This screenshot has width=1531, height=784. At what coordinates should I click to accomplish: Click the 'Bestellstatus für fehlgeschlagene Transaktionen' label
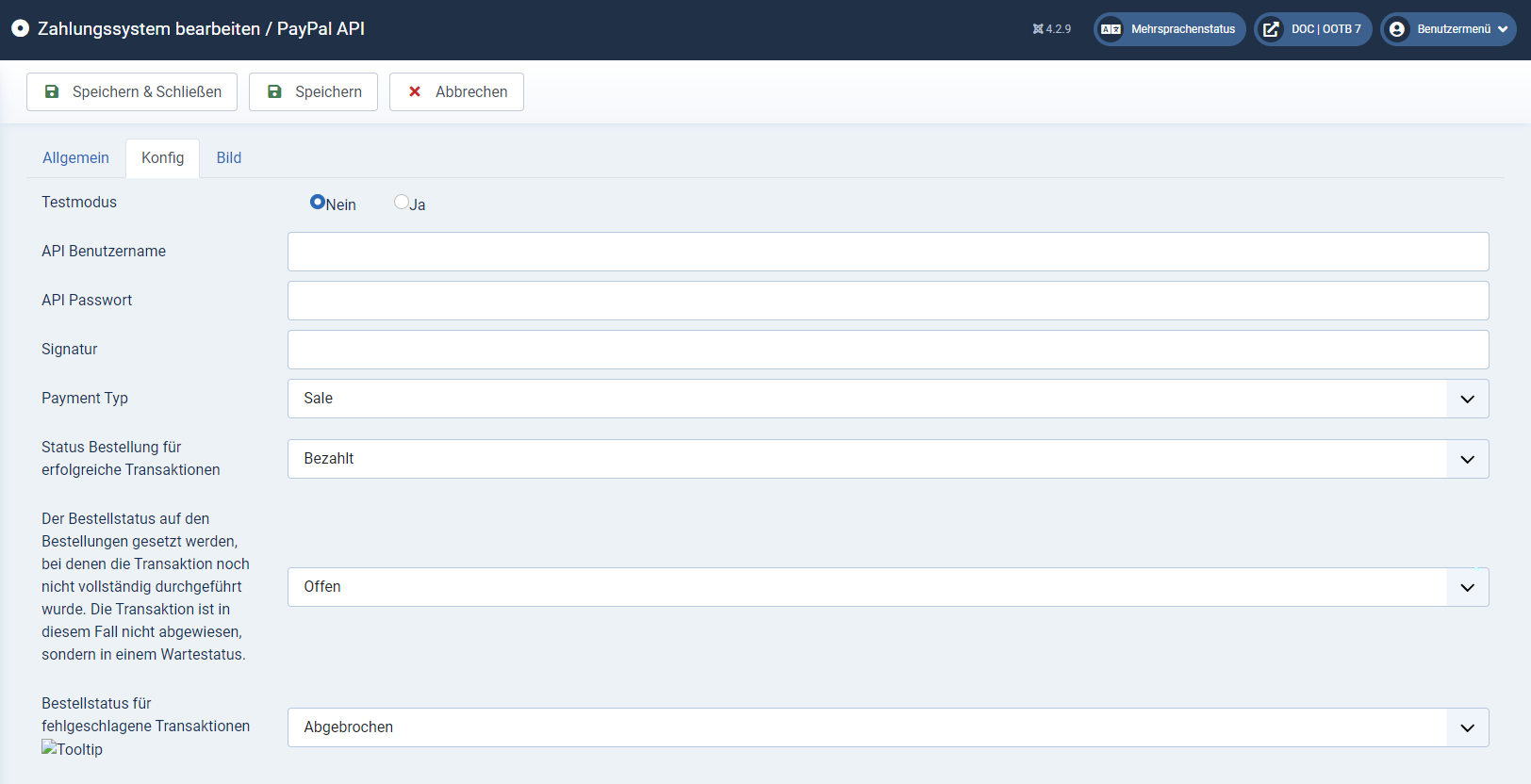point(146,714)
